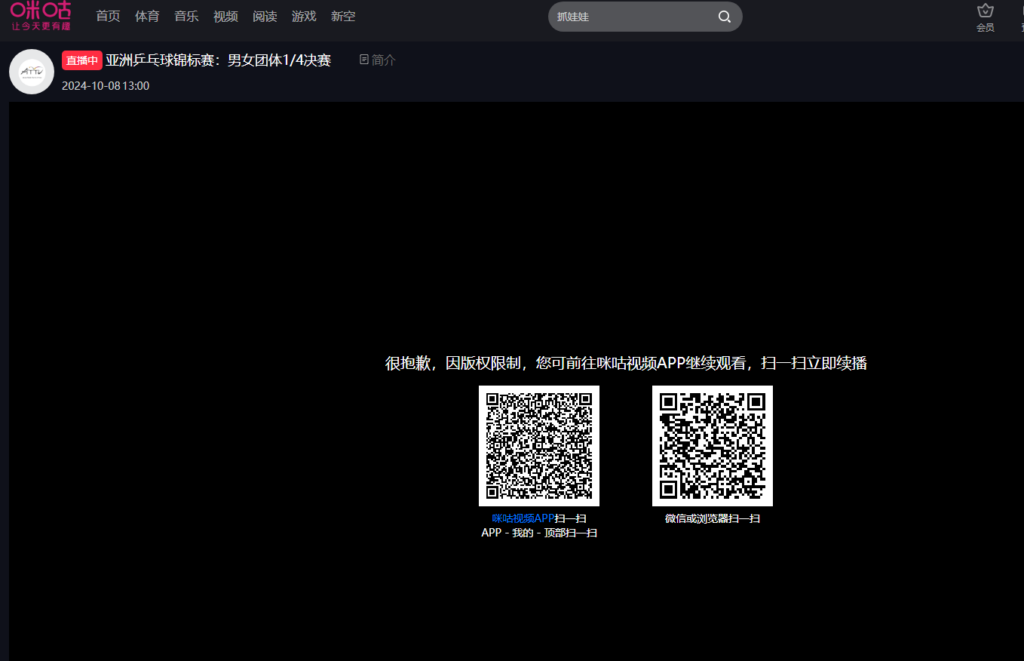The width and height of the screenshot is (1024, 661).
Task: Open the 会员 membership icon
Action: pos(985,18)
